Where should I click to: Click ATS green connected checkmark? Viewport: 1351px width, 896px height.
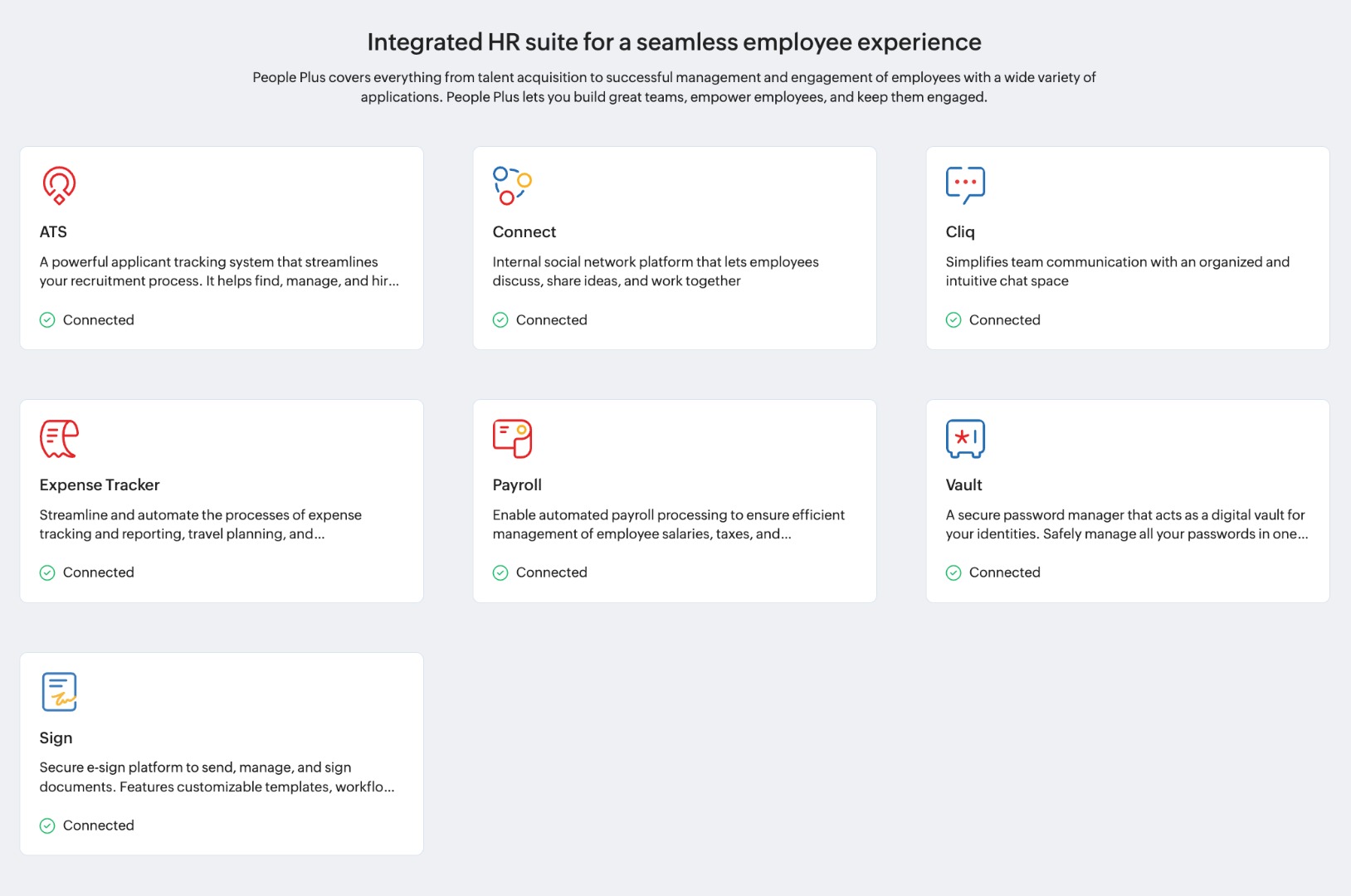point(47,320)
